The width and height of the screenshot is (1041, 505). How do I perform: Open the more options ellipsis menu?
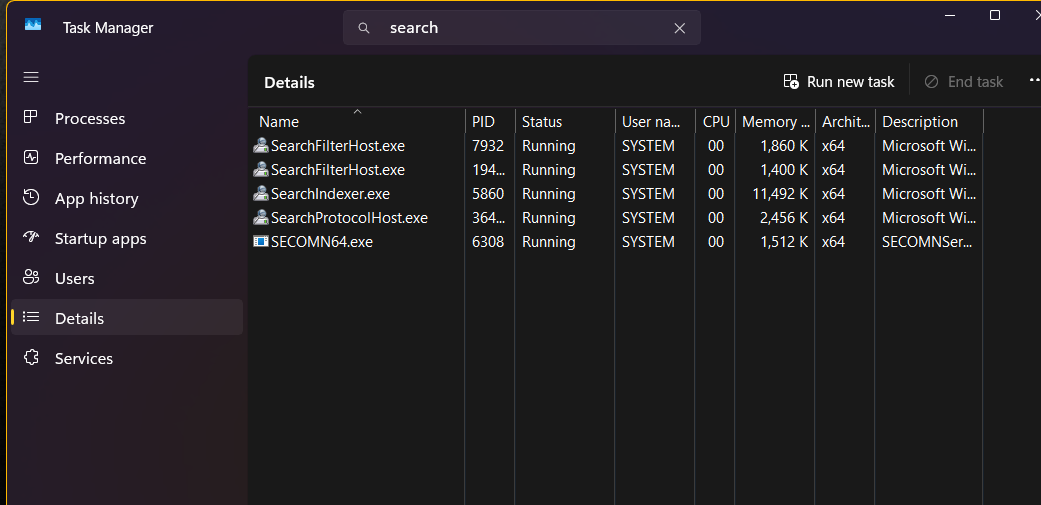point(1034,80)
